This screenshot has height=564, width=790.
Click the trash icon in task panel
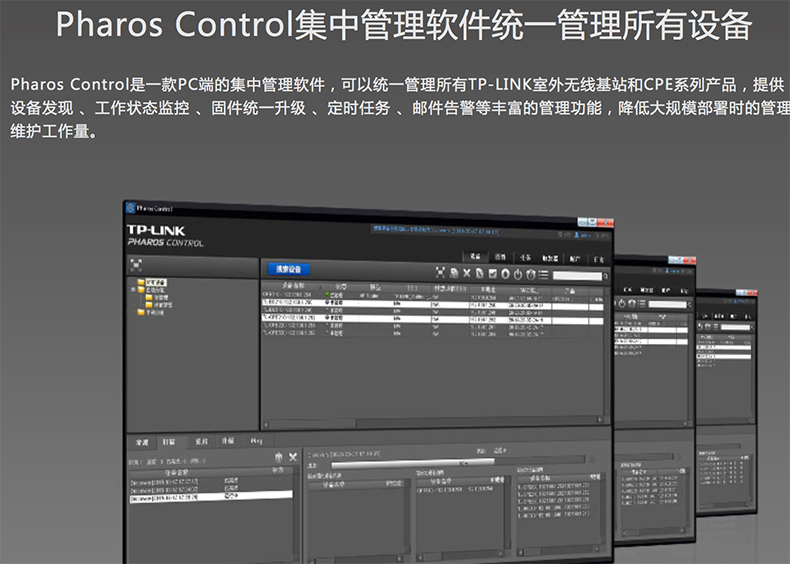[x=279, y=456]
